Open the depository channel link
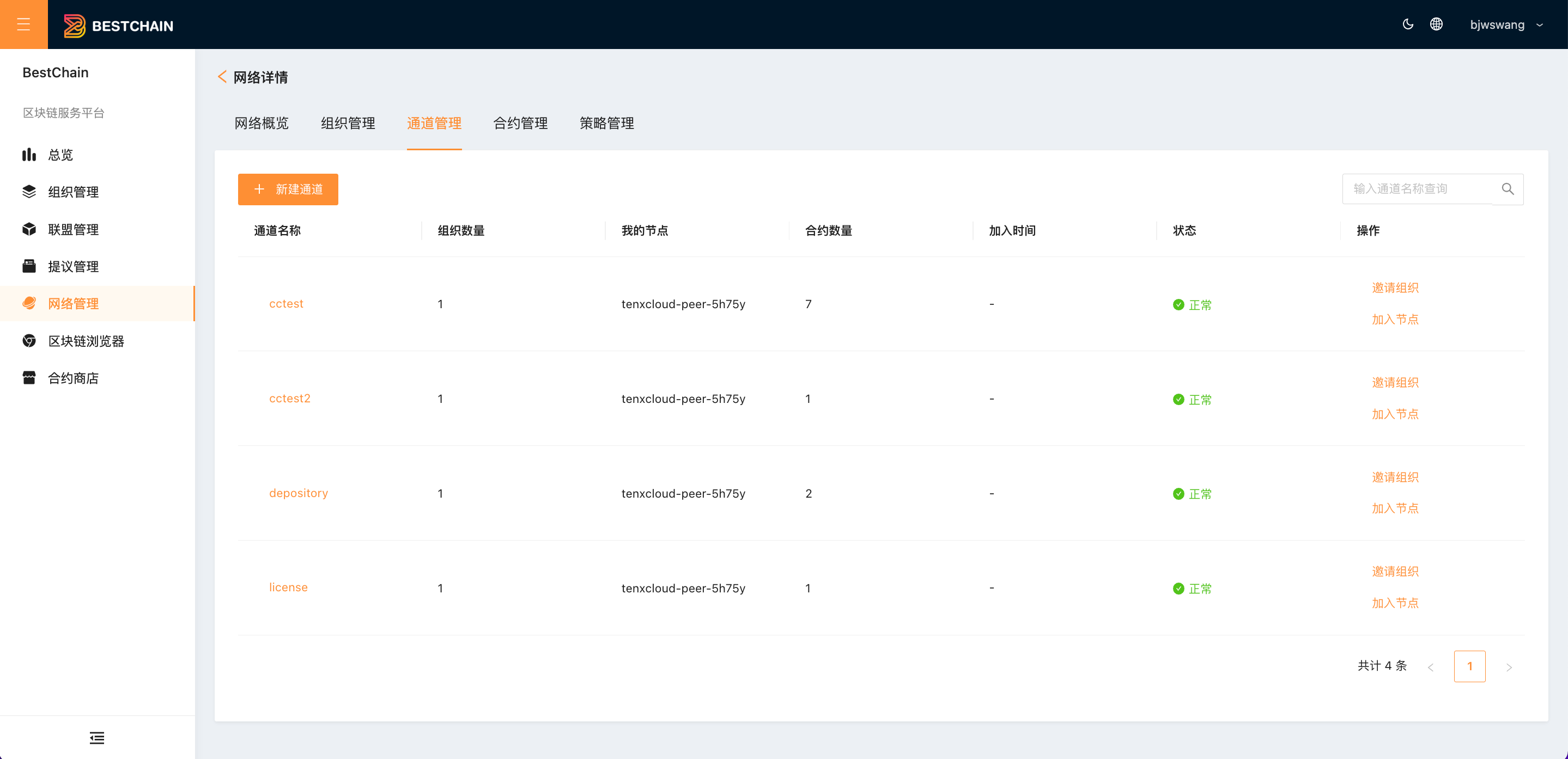Screen dimensions: 1568x759 point(298,493)
